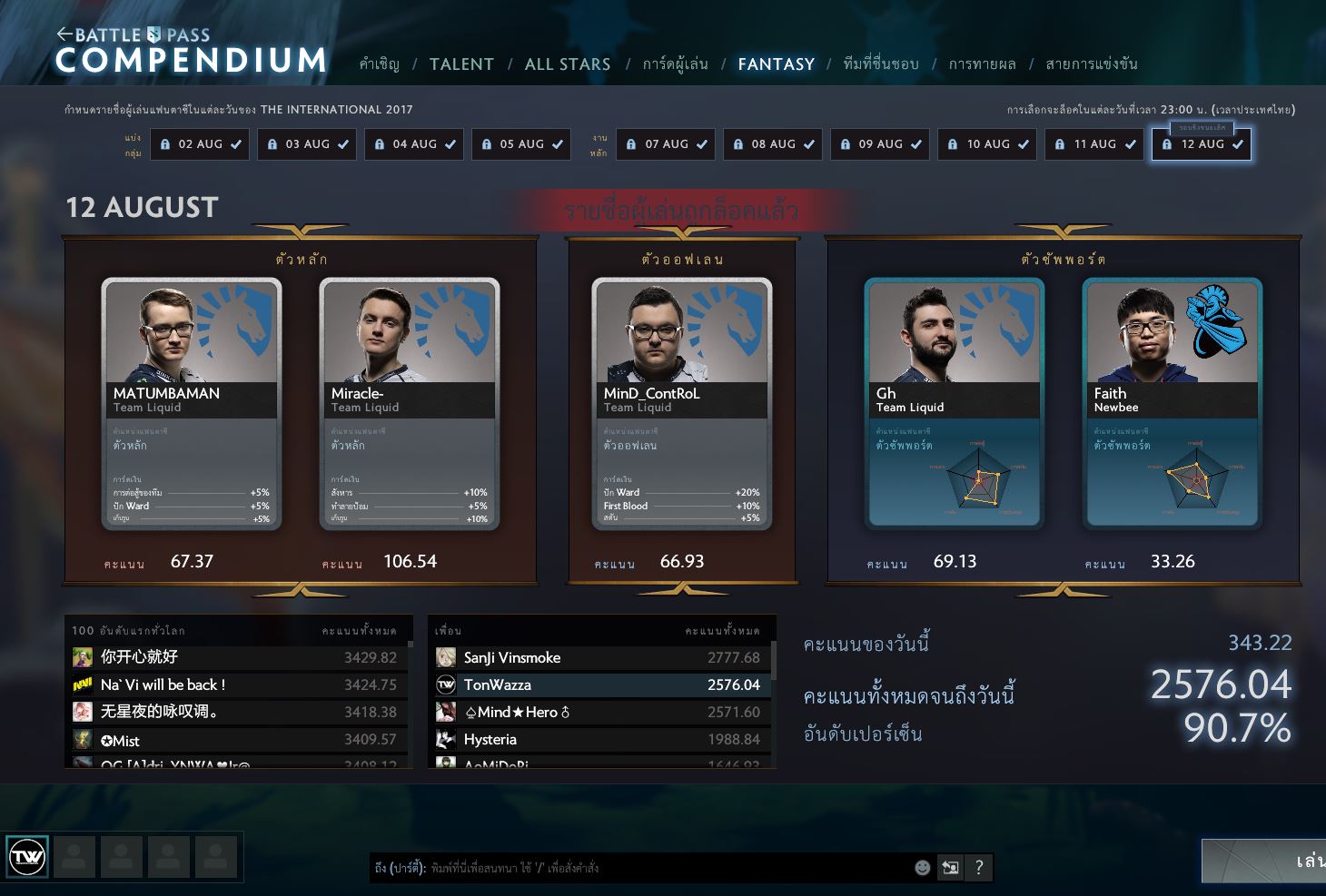Open the emoticon picker in chat bar
The width and height of the screenshot is (1326, 896).
click(922, 868)
